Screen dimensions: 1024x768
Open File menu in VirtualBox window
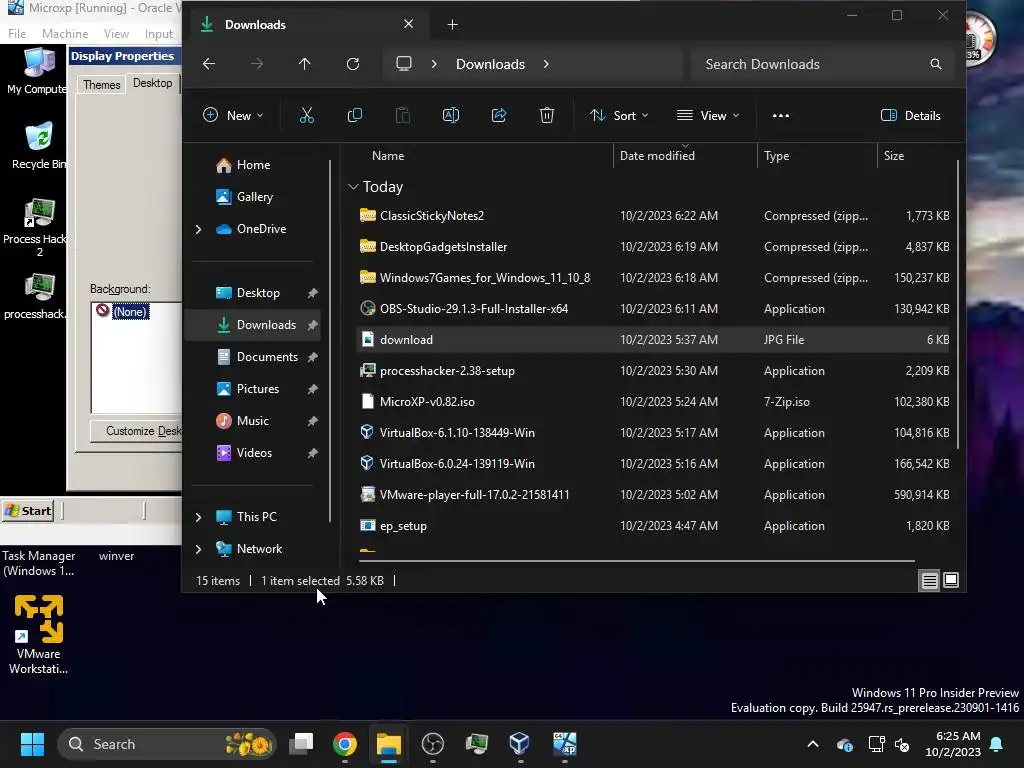coord(17,33)
